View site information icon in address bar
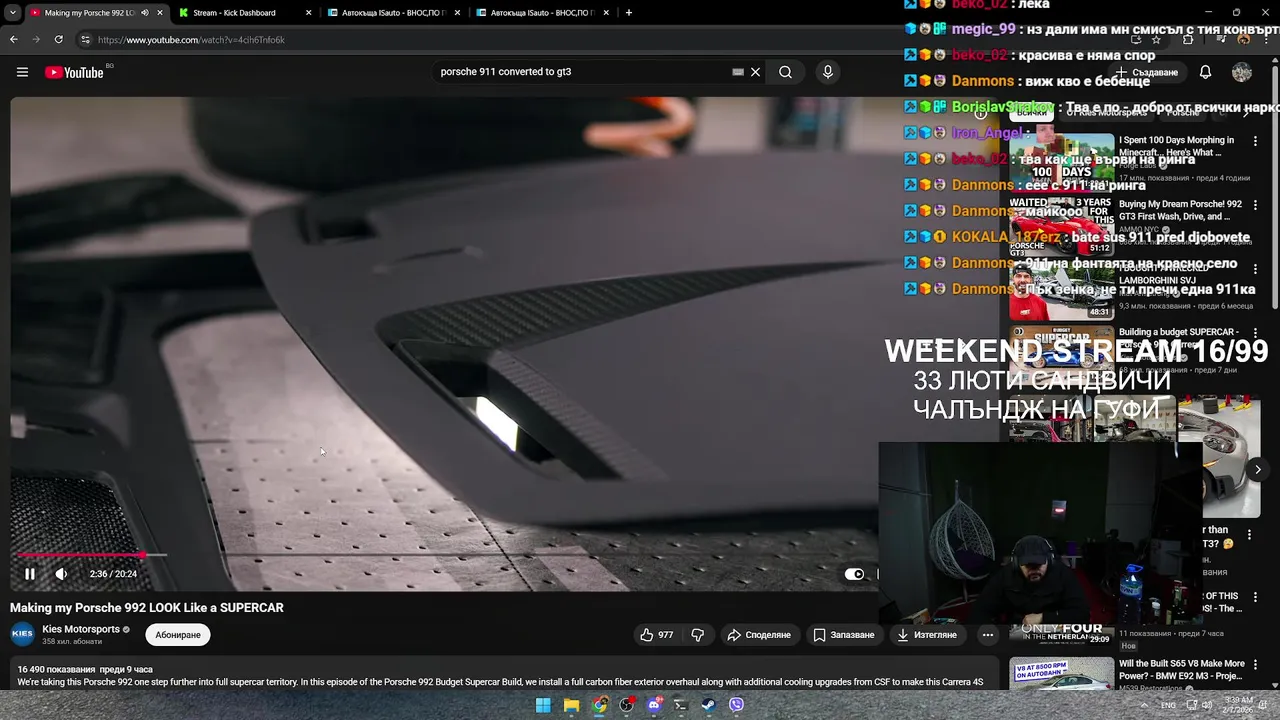 click(x=85, y=40)
